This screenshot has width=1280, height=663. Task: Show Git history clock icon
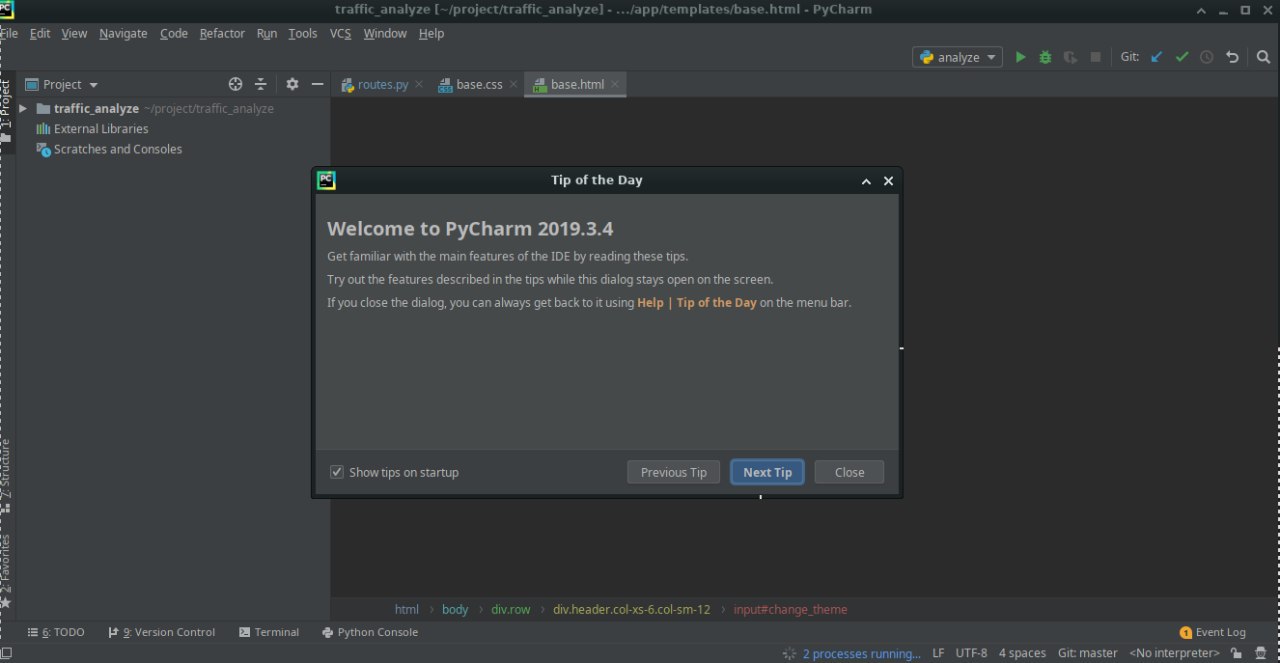(x=1207, y=57)
